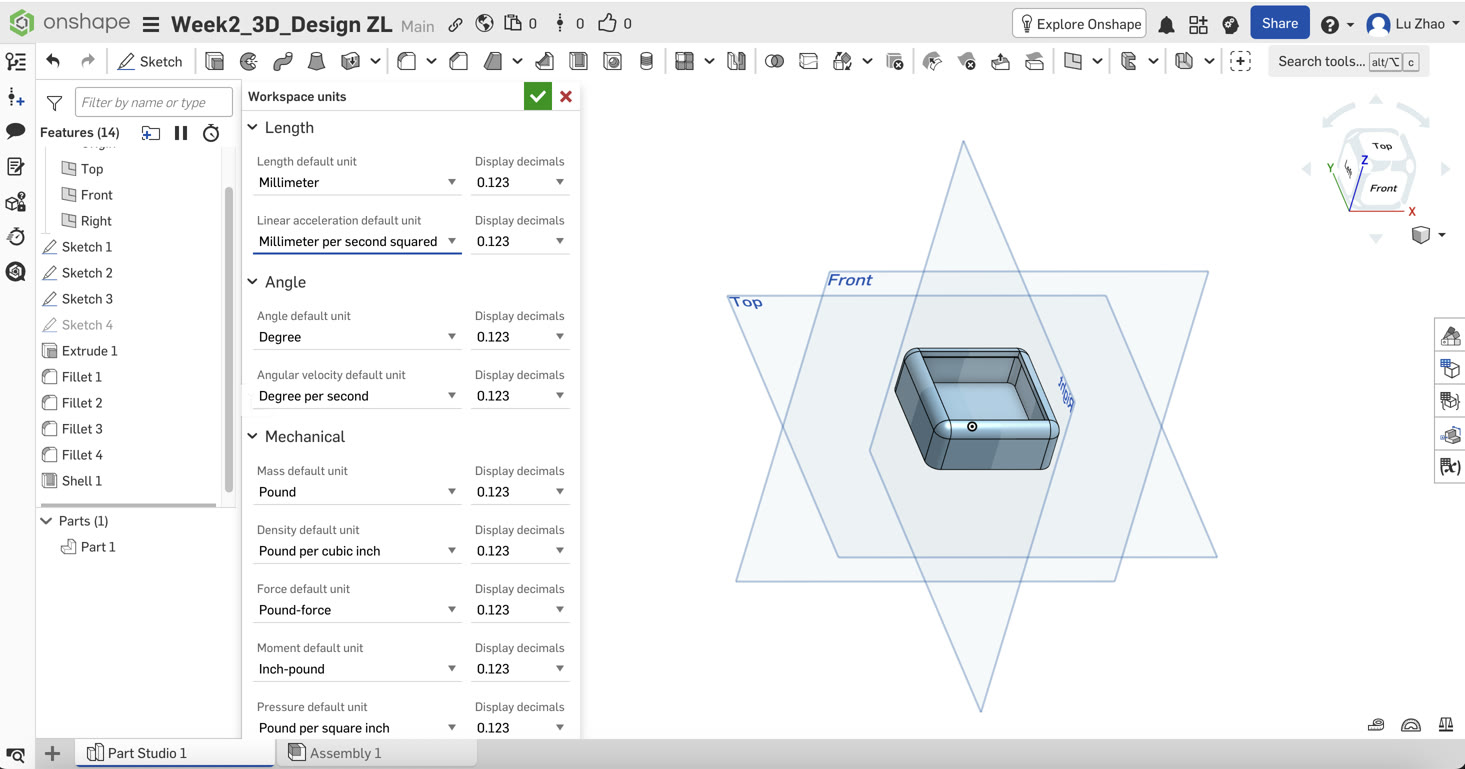Select the Delete face tool

967,61
